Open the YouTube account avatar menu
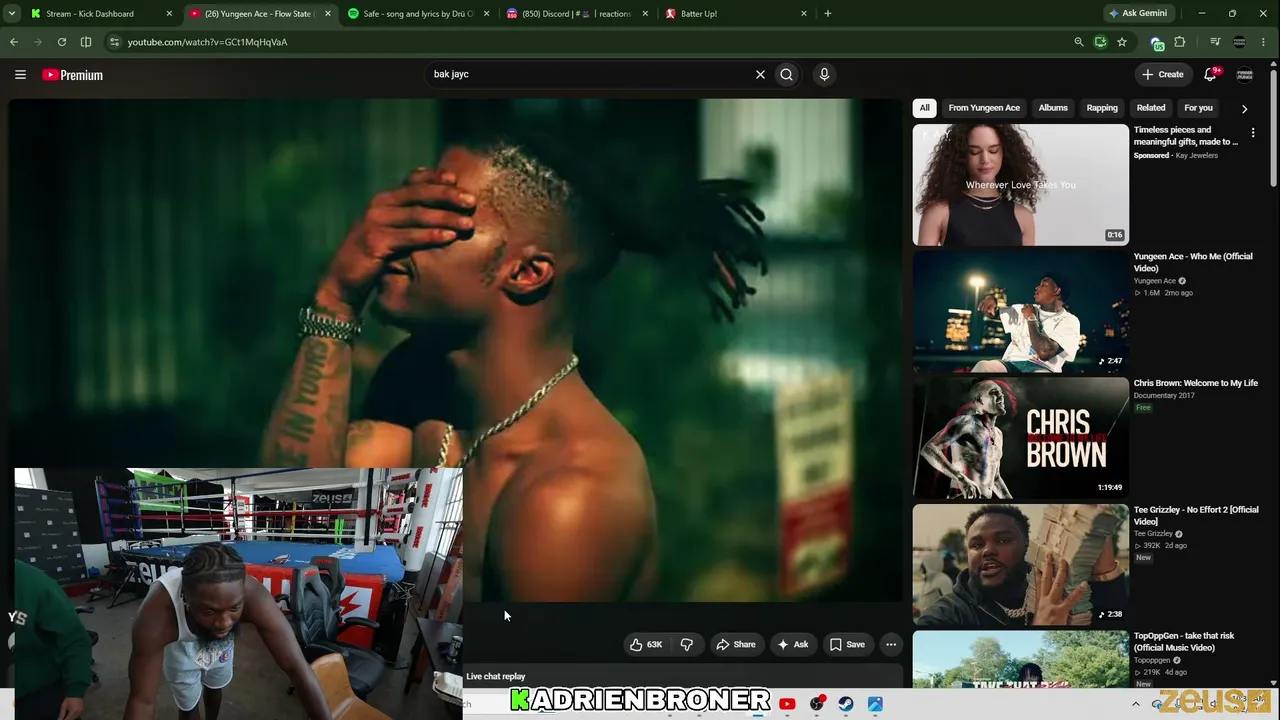 pos(1245,74)
